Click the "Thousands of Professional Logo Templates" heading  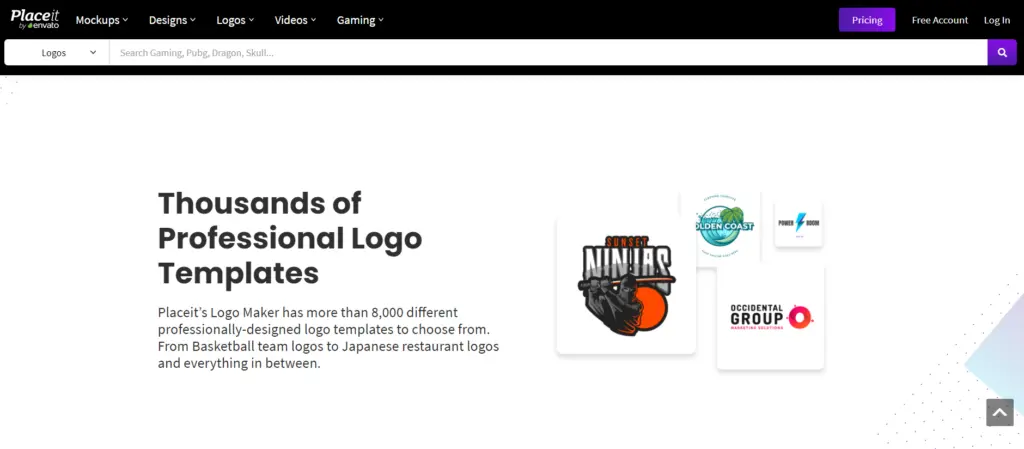290,238
